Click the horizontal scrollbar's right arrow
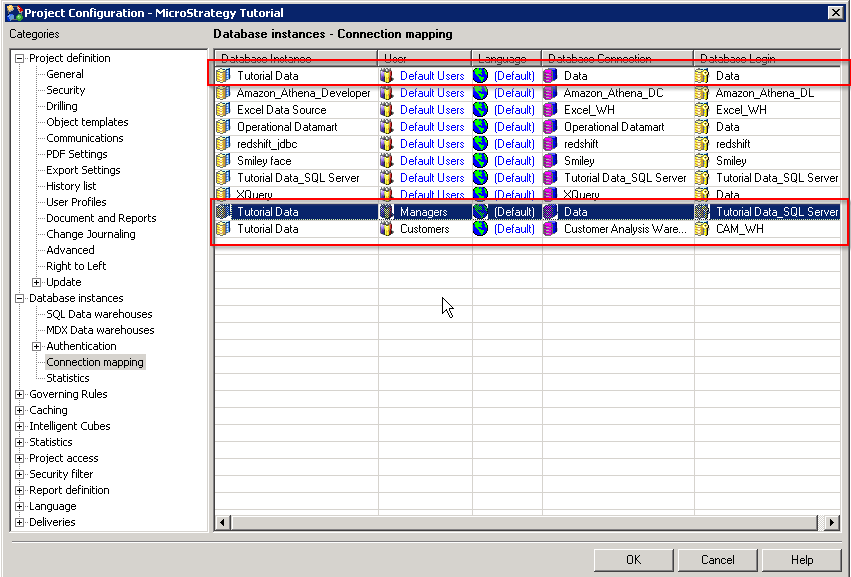Viewport: 851px width, 577px height. coord(832,522)
